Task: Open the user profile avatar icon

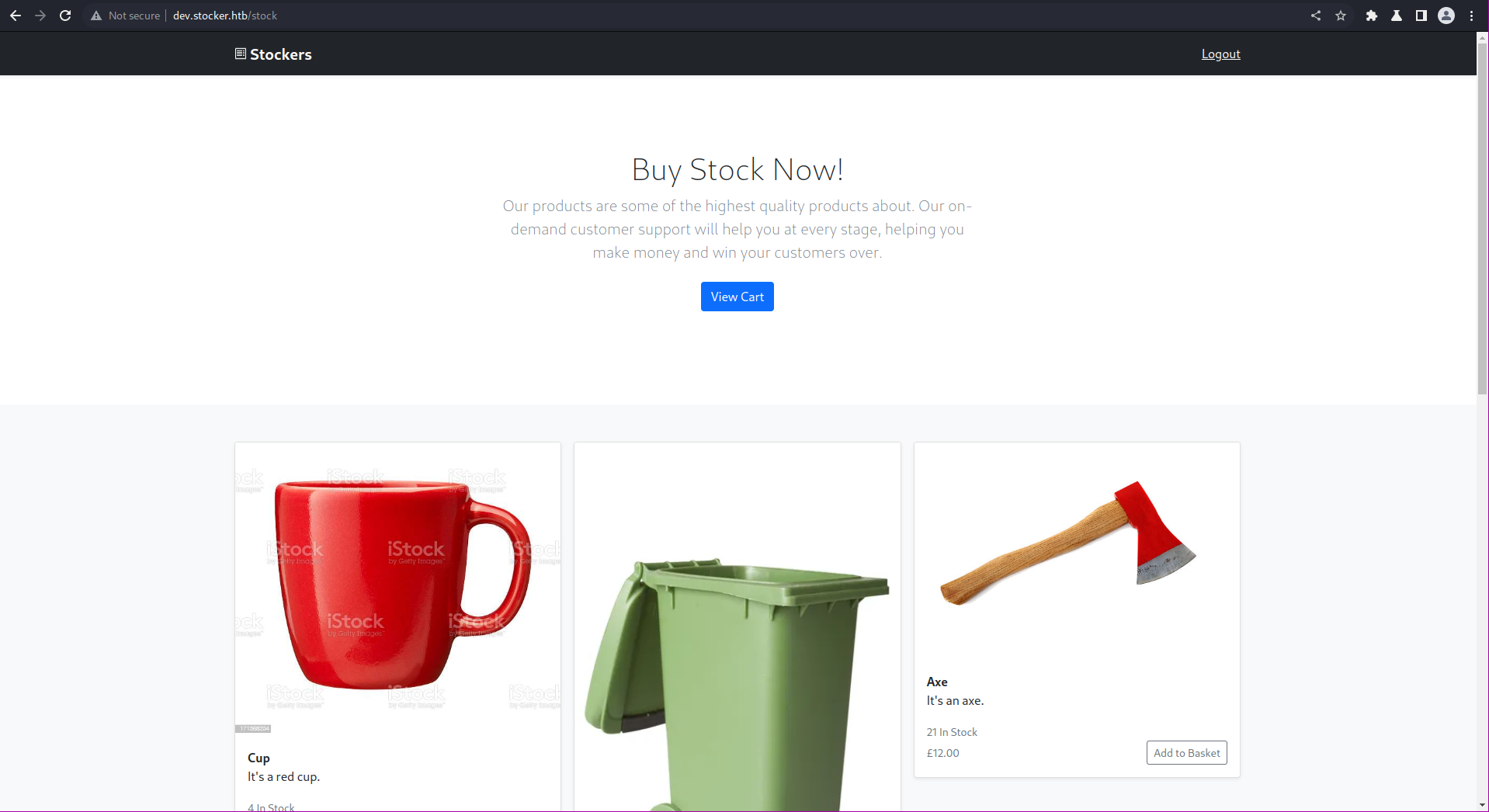Action: pyautogui.click(x=1446, y=16)
